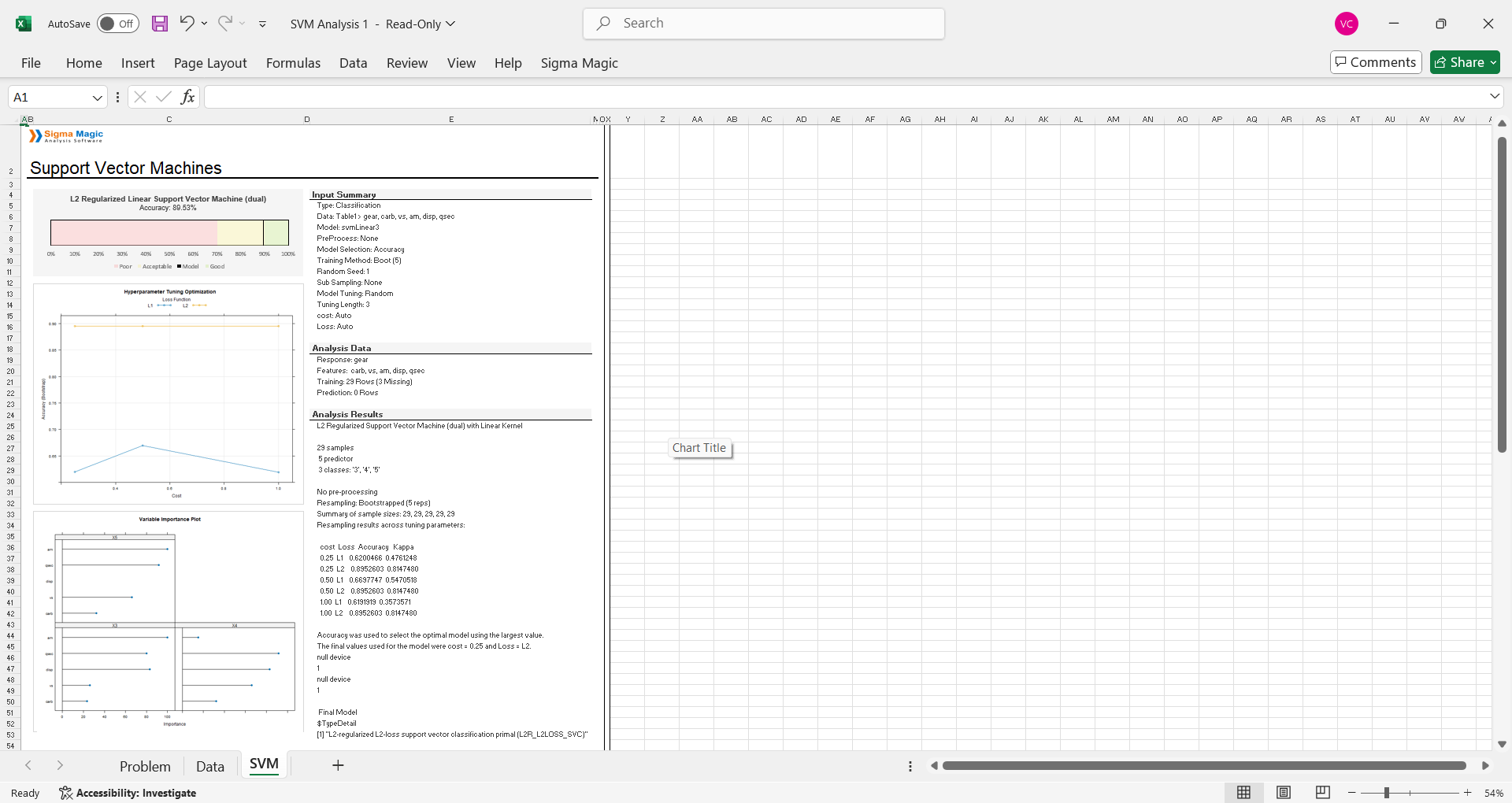
Task: Click the Insert Function fx icon
Action: click(x=187, y=97)
